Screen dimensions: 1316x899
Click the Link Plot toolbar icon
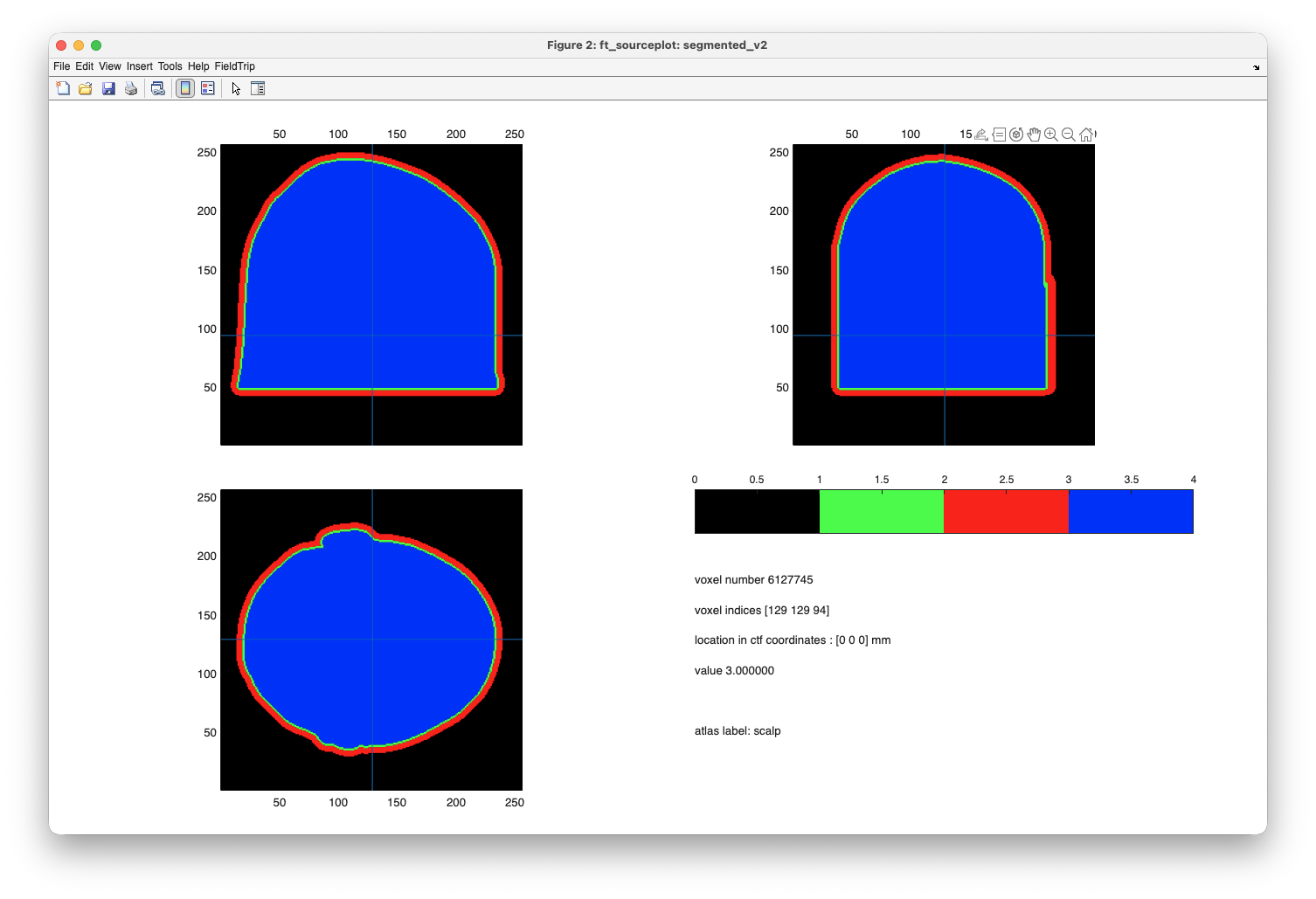158,88
